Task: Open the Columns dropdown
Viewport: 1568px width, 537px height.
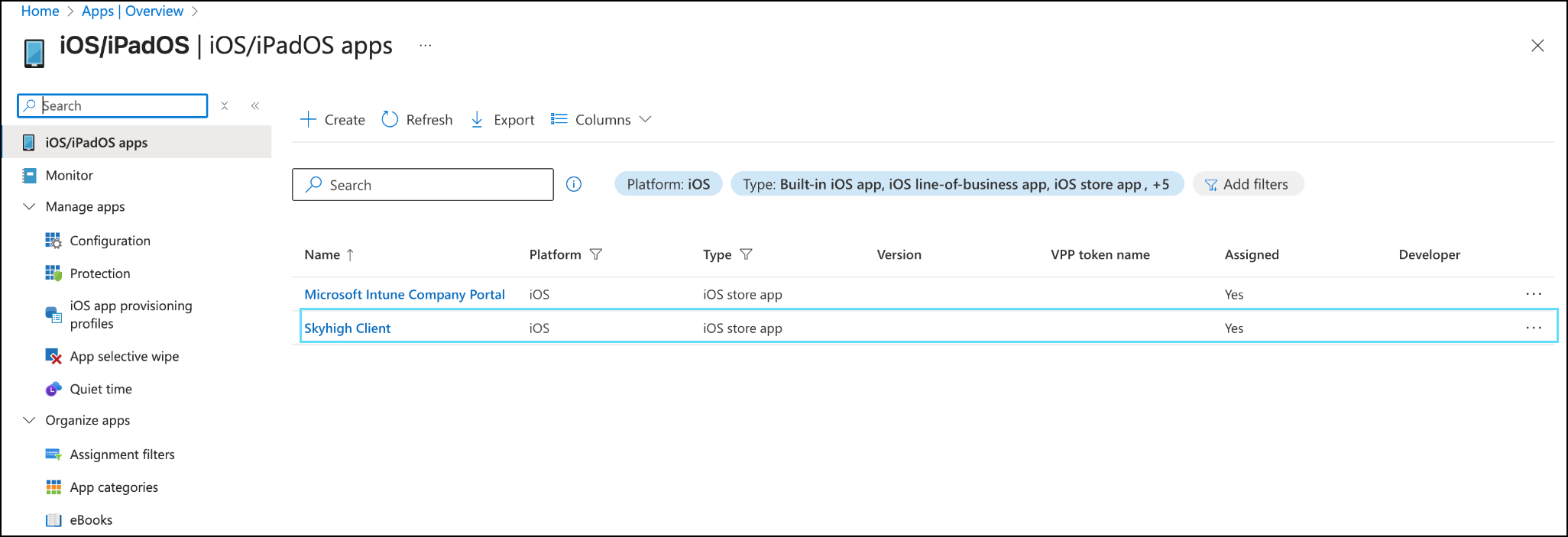Action: pos(601,119)
